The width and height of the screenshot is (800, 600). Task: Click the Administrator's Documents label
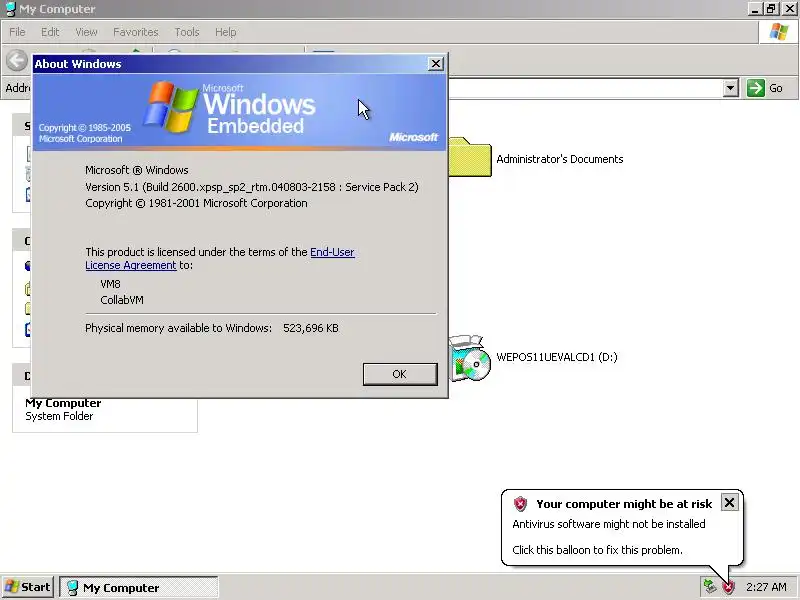click(x=560, y=159)
